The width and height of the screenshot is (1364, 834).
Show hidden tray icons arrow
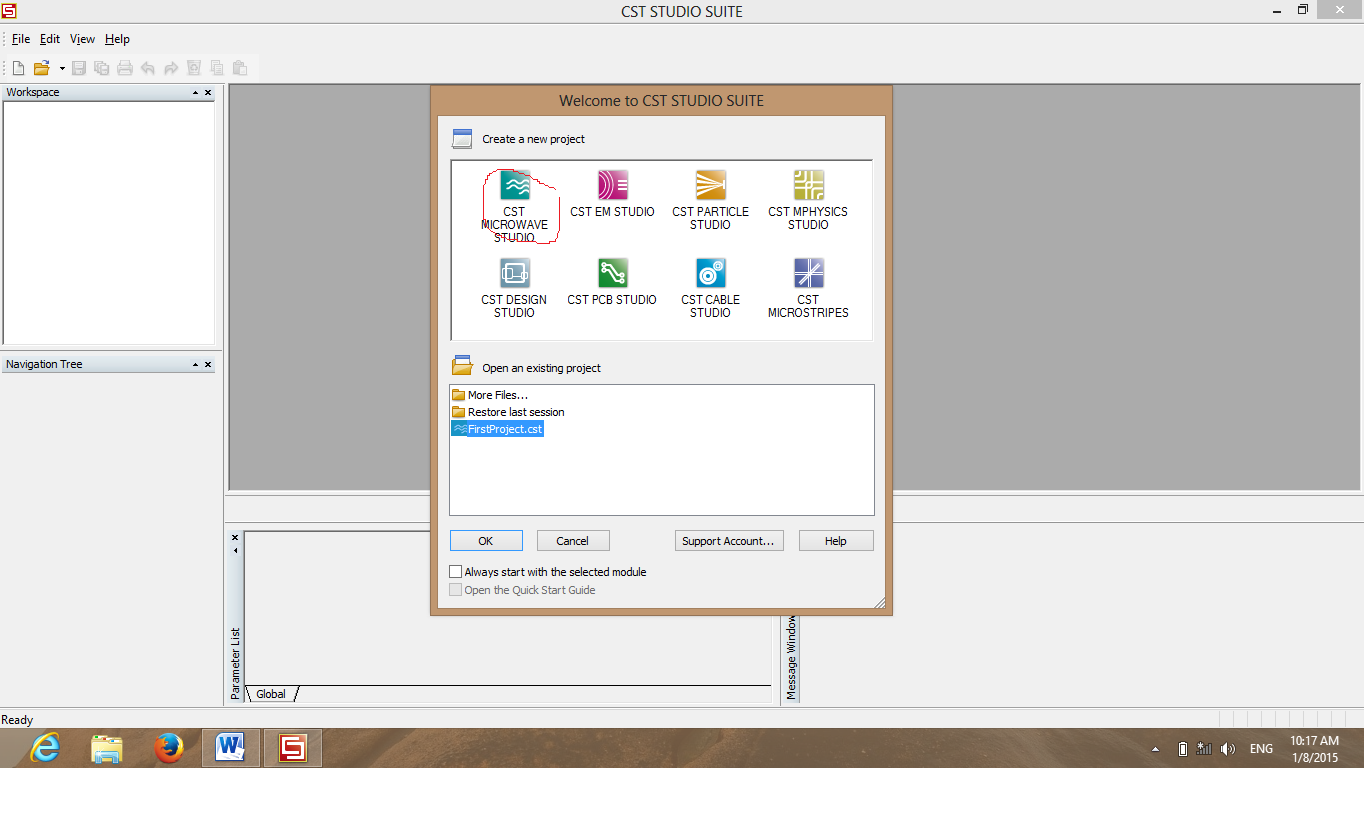click(1156, 749)
